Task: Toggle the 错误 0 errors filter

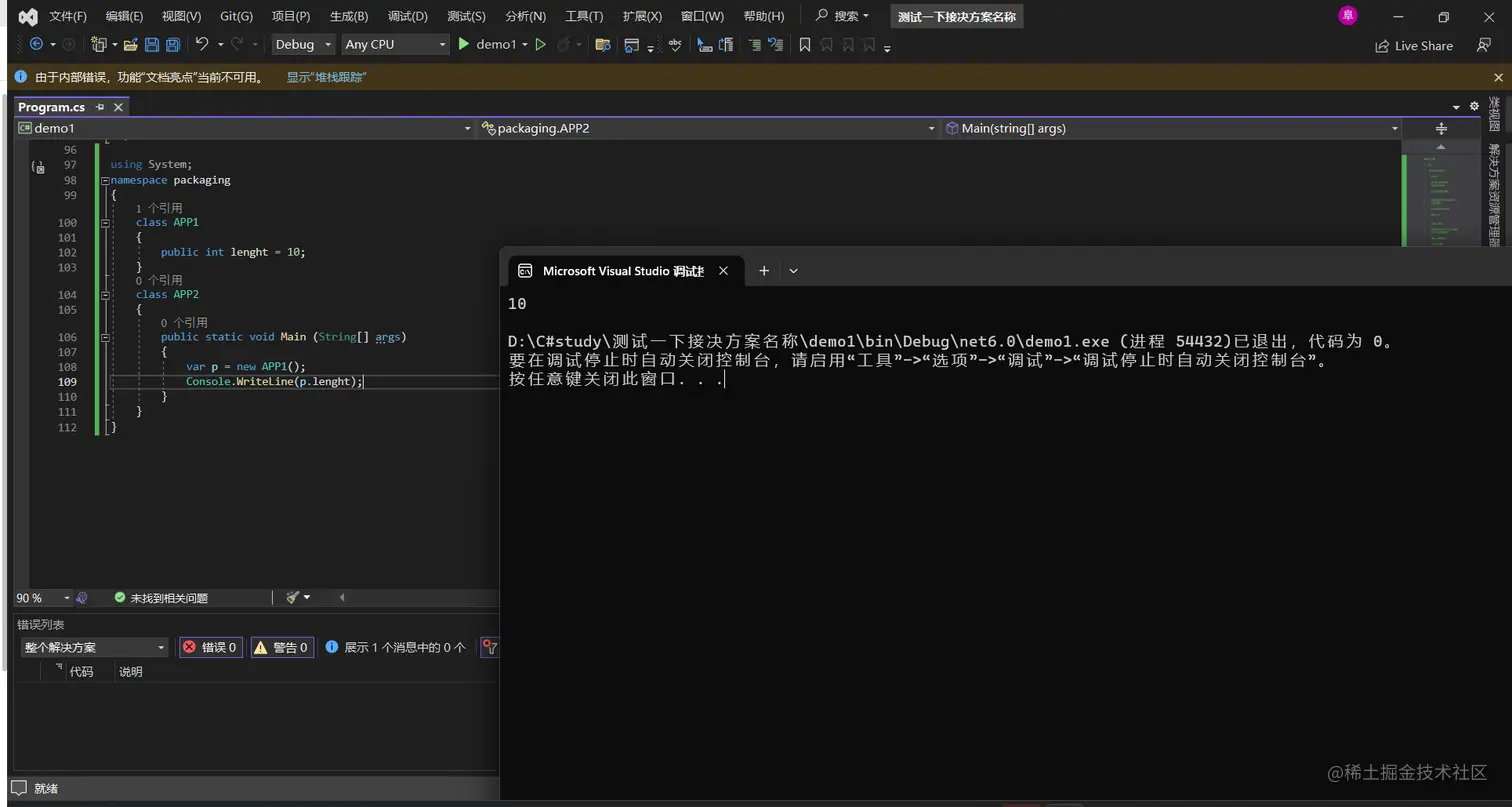Action: click(x=210, y=647)
